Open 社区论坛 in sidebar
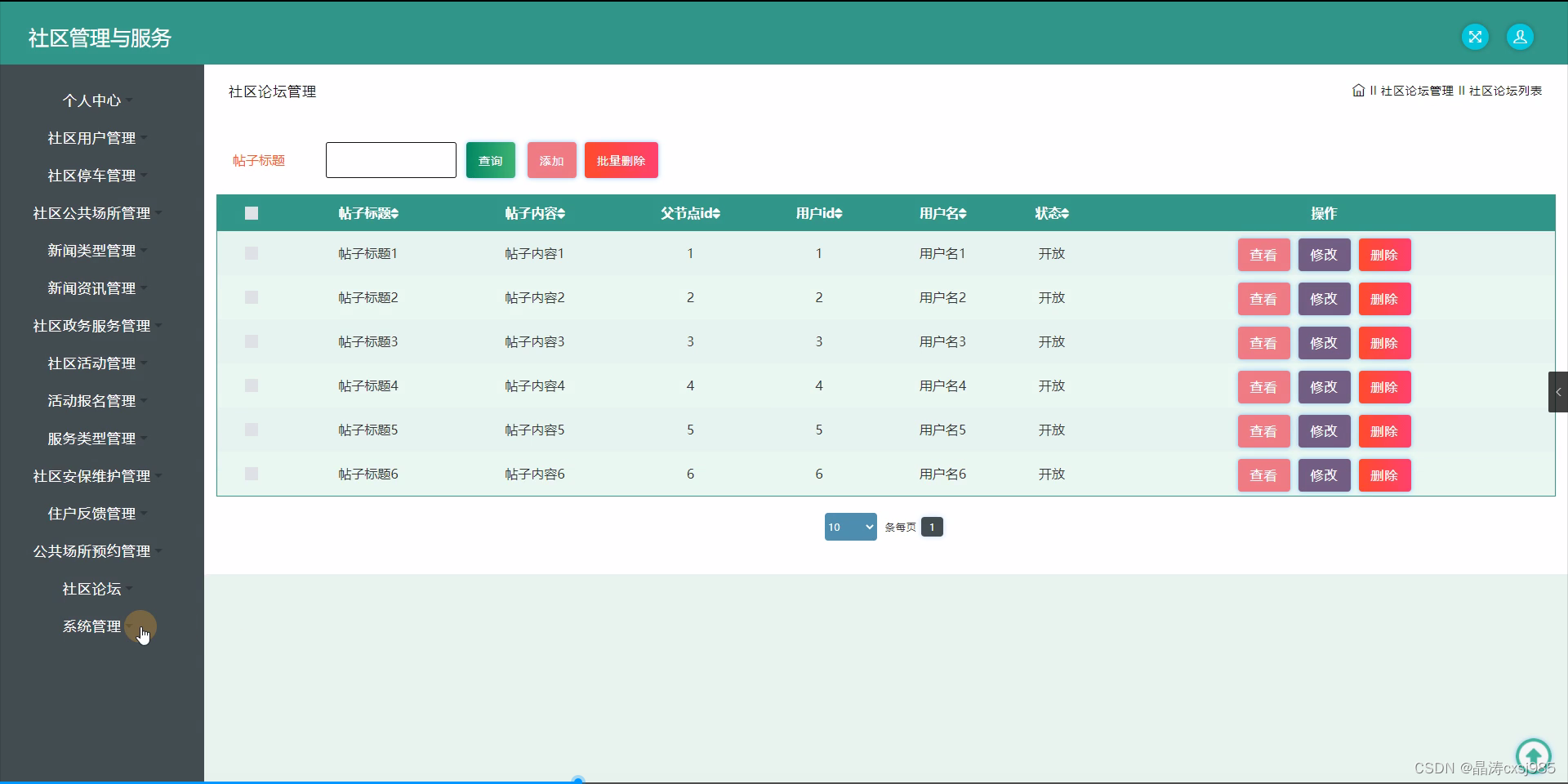 [x=96, y=589]
